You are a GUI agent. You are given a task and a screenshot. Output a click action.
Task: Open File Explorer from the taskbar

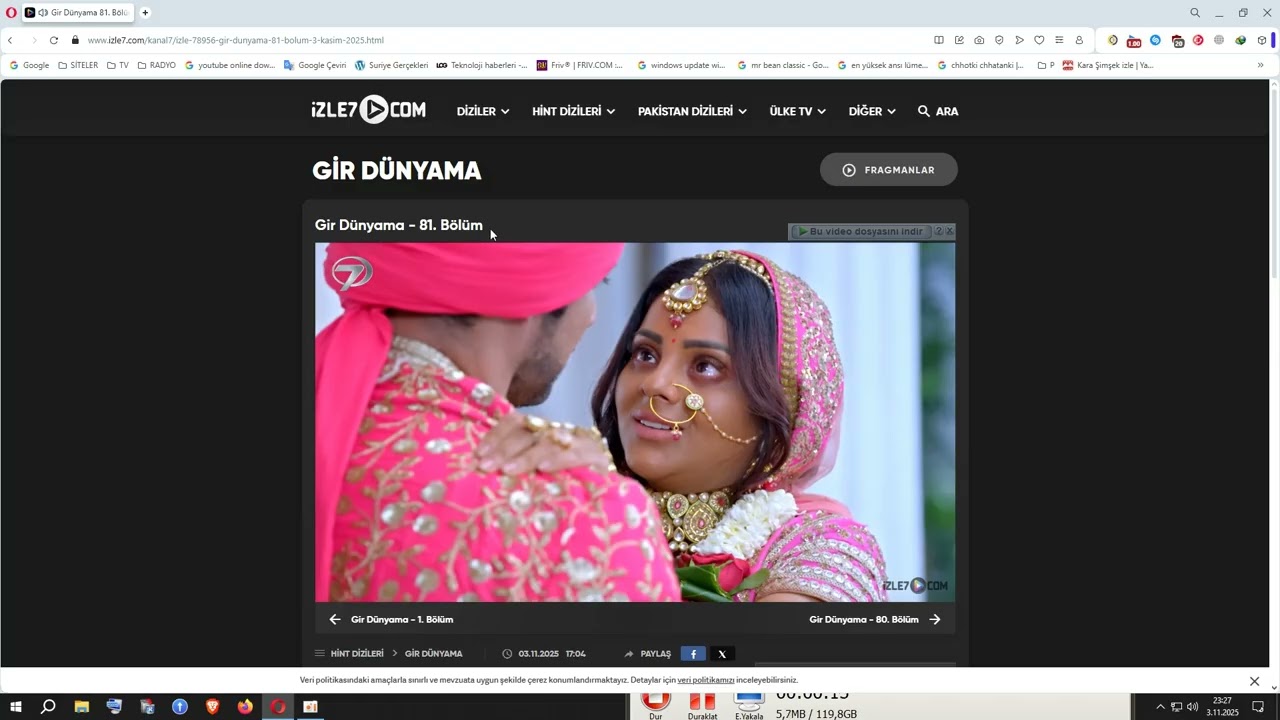[x=82, y=707]
